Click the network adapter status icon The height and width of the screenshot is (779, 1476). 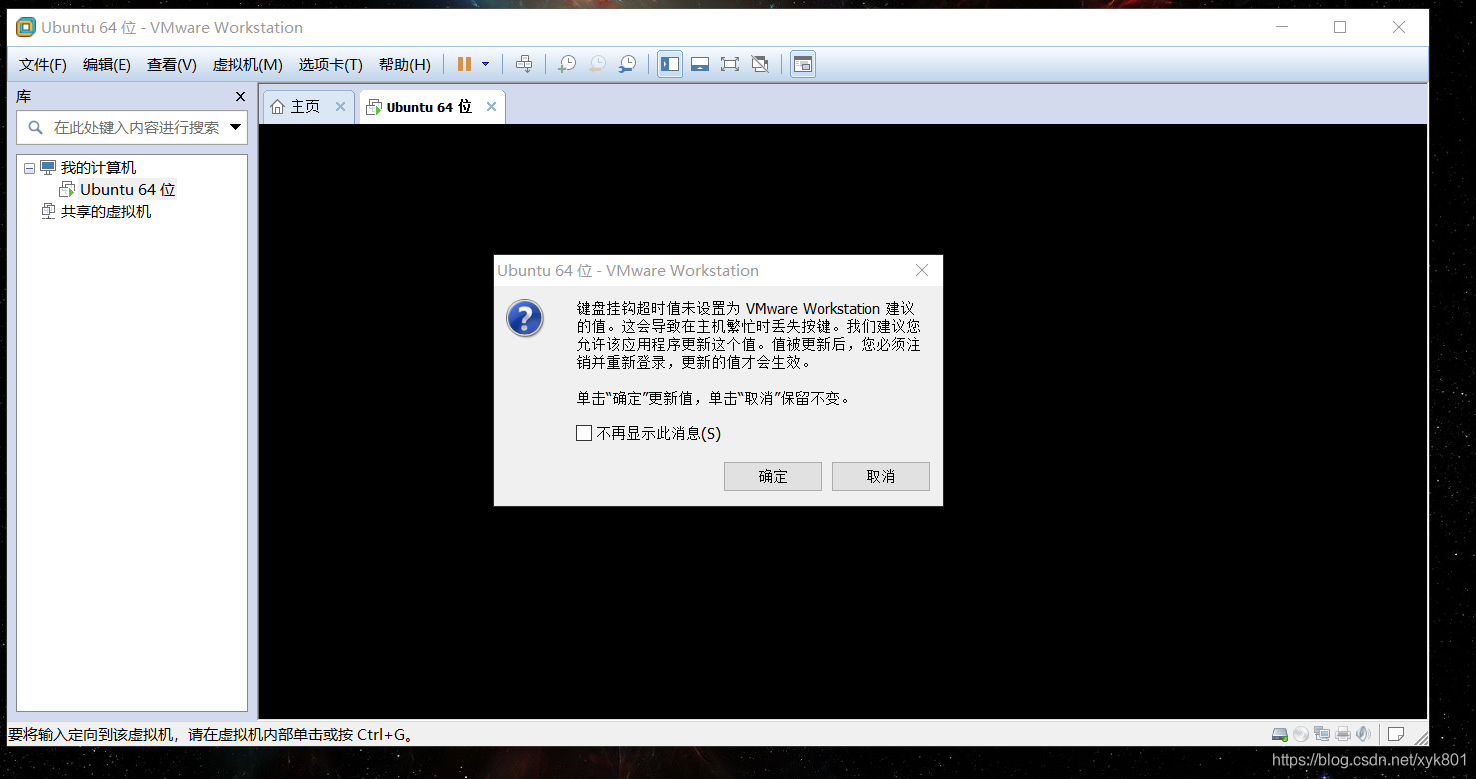1322,734
